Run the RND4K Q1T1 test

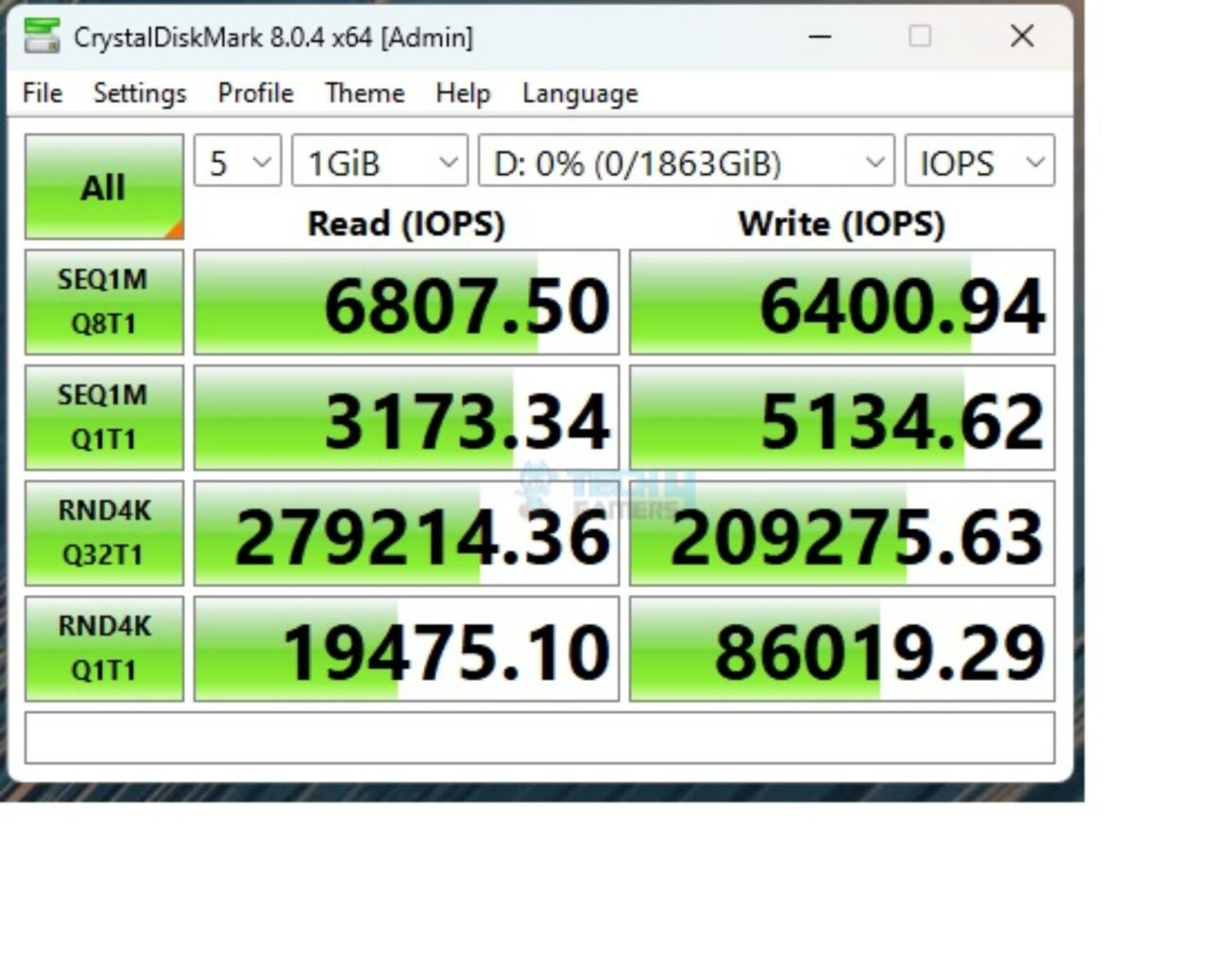coord(104,648)
